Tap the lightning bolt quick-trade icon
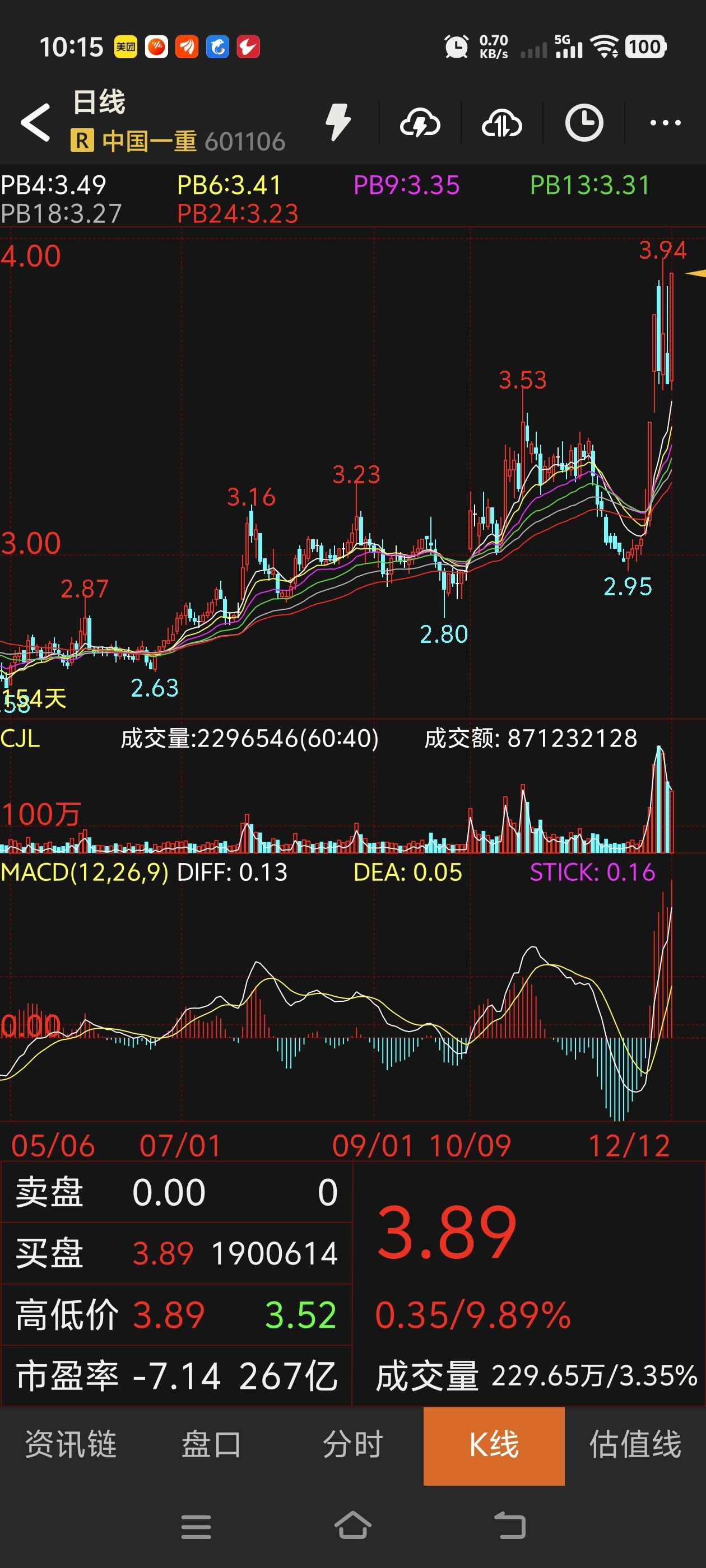 click(x=337, y=122)
